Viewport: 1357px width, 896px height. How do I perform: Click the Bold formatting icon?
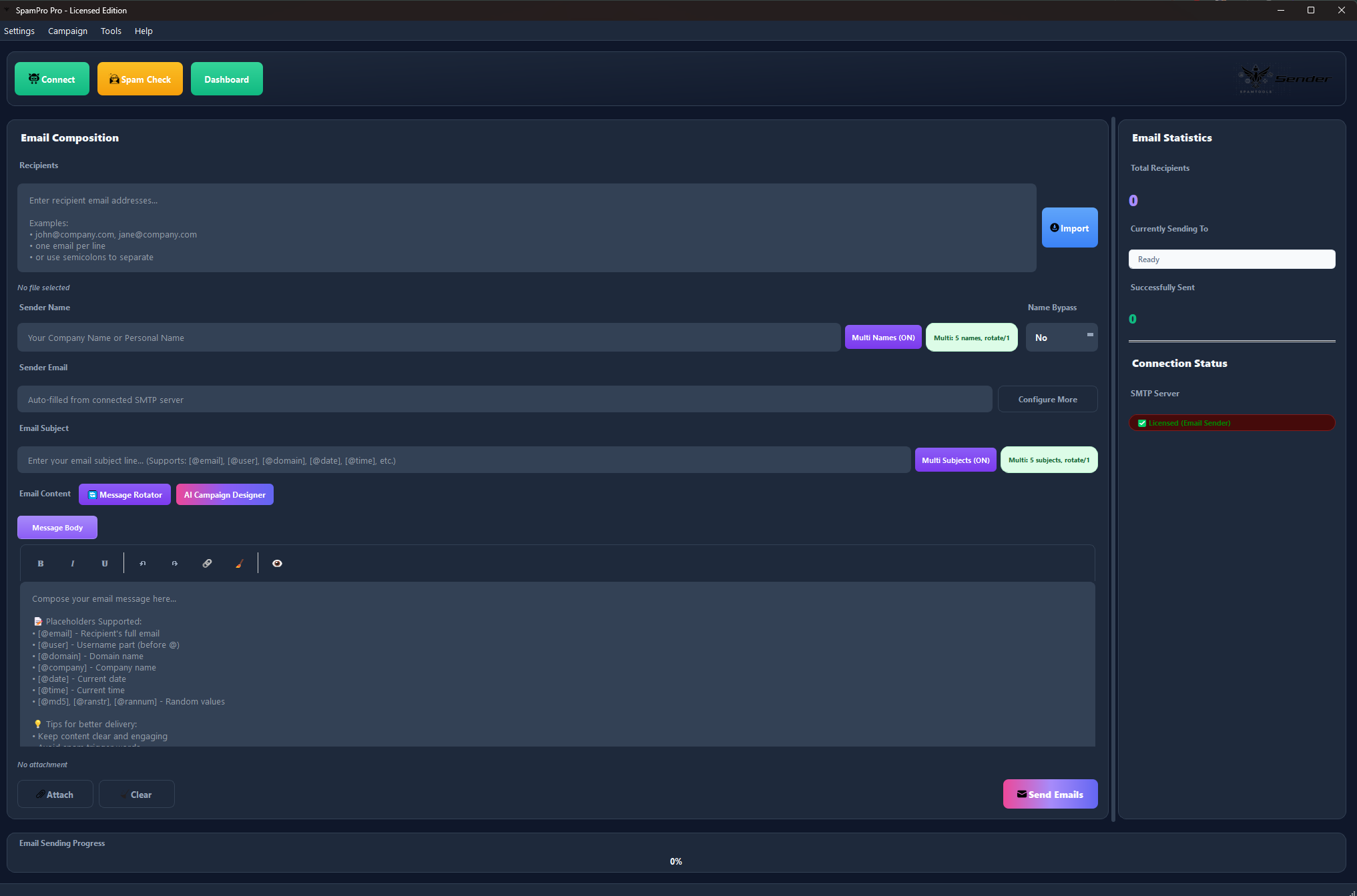click(41, 564)
